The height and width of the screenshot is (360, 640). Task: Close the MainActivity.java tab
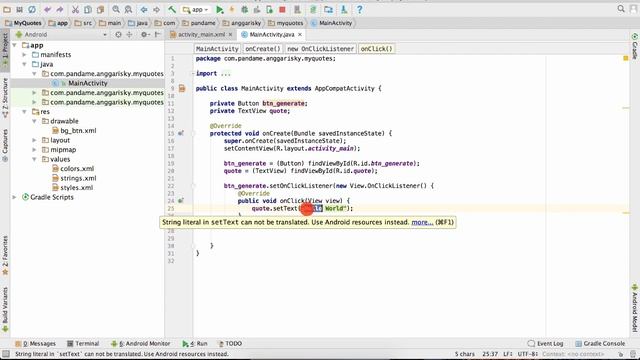(300, 35)
